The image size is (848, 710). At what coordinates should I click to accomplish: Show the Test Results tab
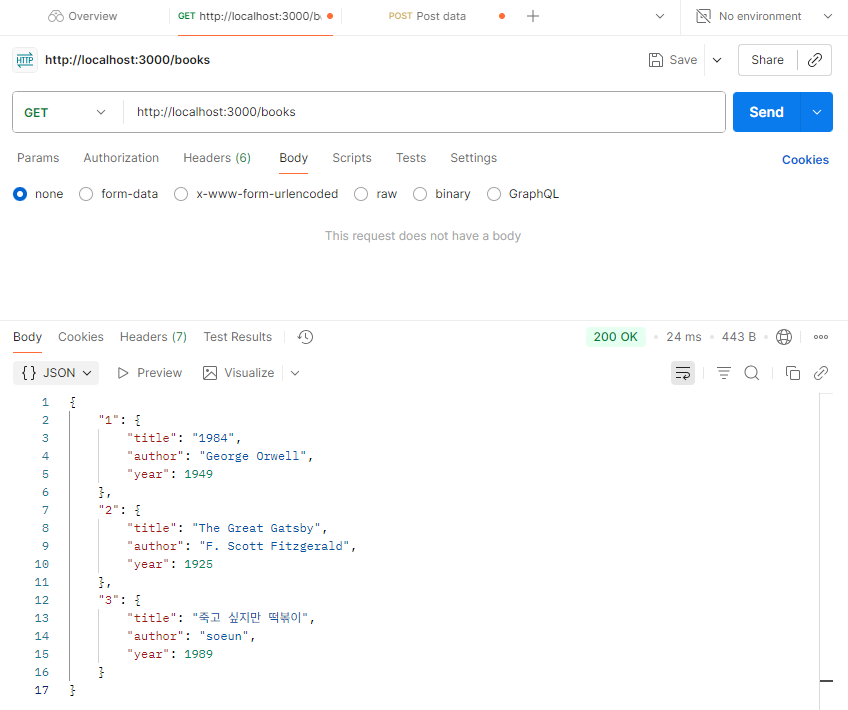coord(238,337)
